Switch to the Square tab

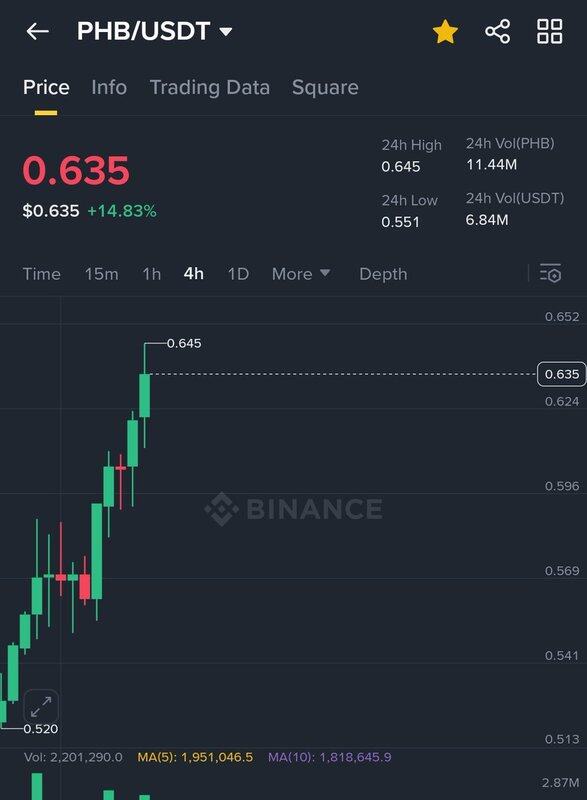(x=325, y=87)
